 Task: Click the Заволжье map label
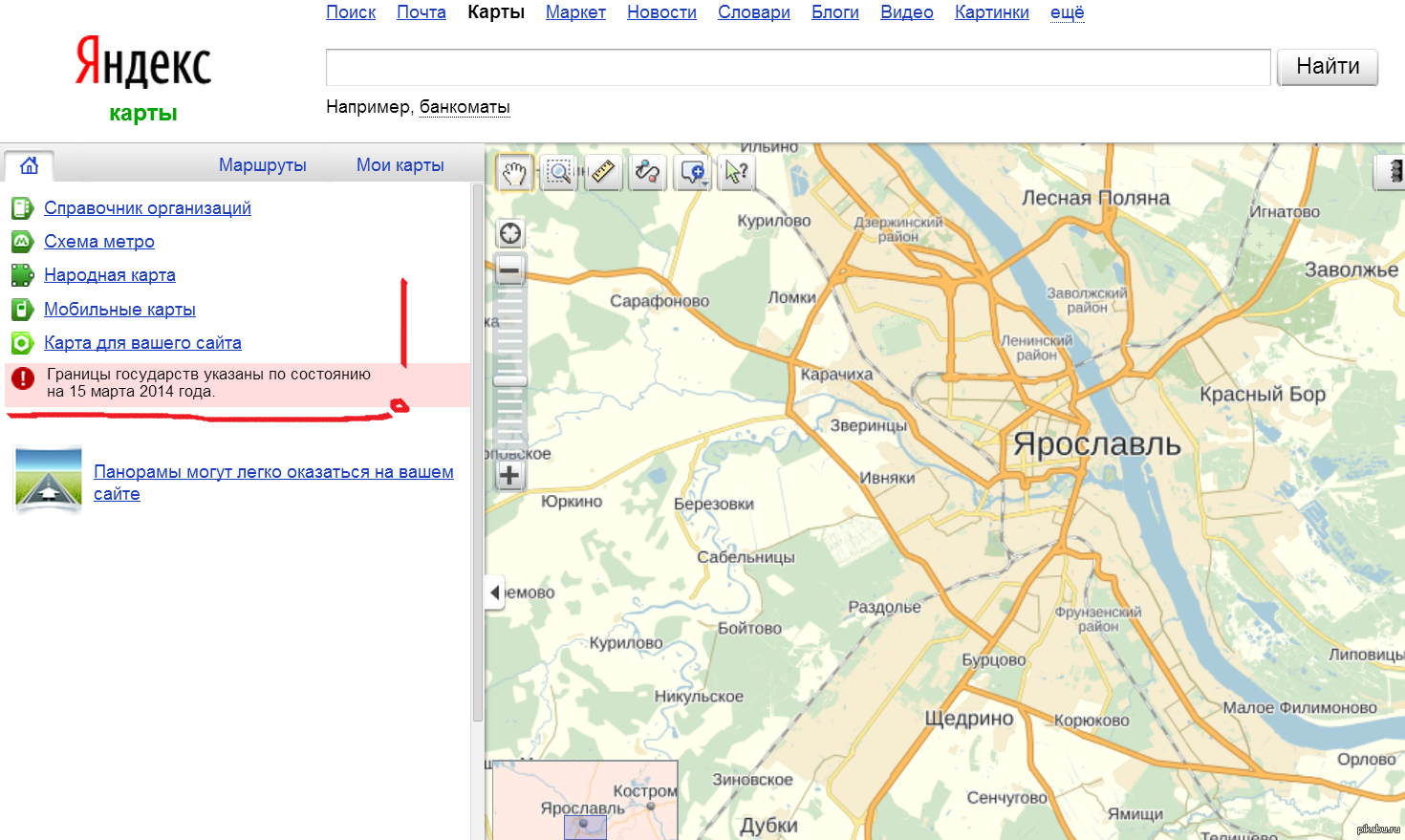click(x=1351, y=269)
